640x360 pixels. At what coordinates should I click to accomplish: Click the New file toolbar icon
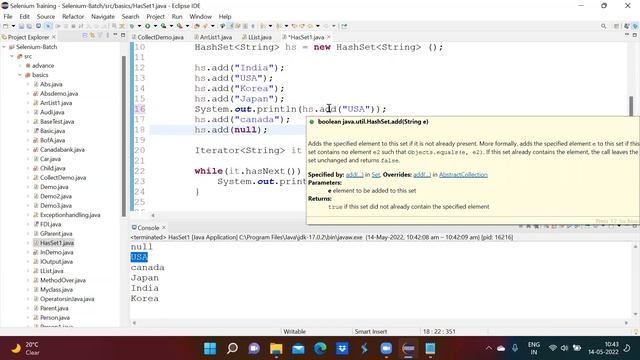tap(6, 26)
